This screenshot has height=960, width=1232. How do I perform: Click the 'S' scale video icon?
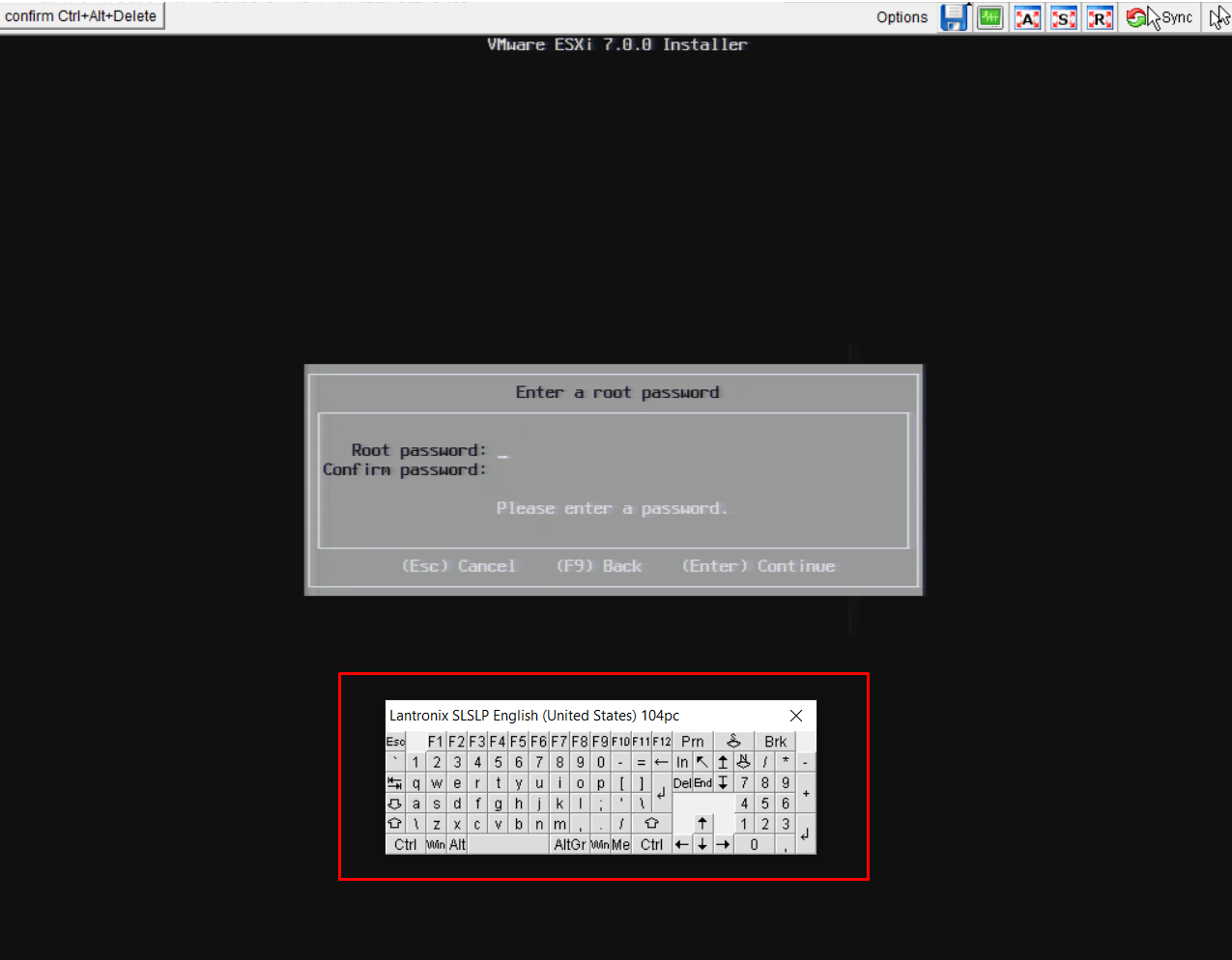pos(1063,17)
